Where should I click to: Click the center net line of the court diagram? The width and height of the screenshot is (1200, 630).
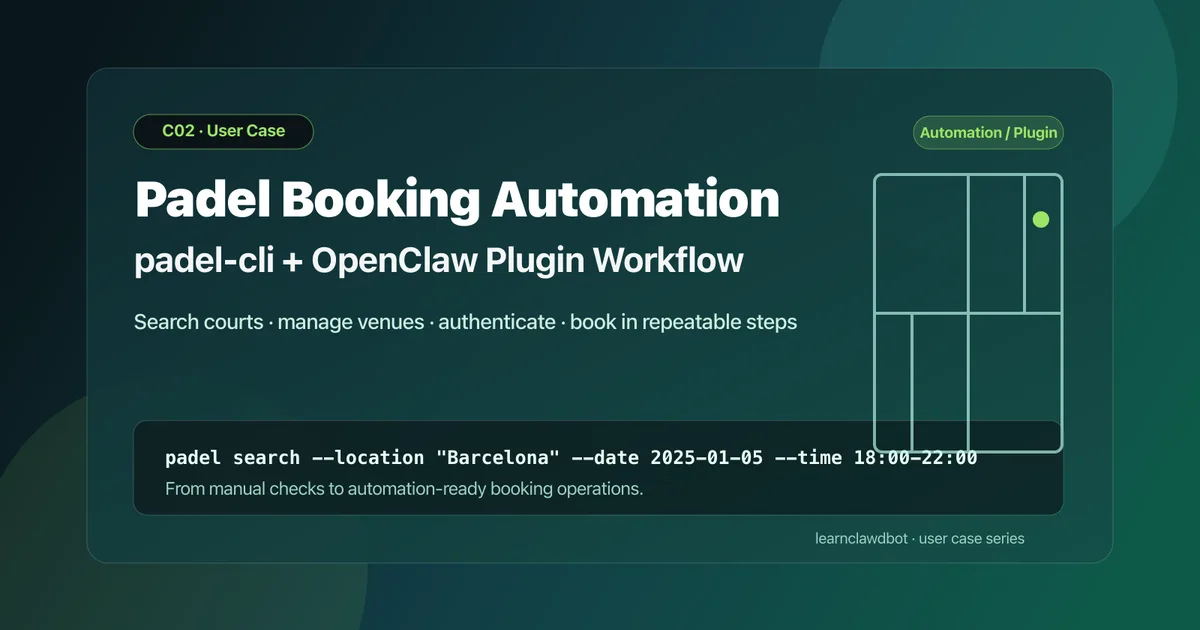(x=968, y=313)
